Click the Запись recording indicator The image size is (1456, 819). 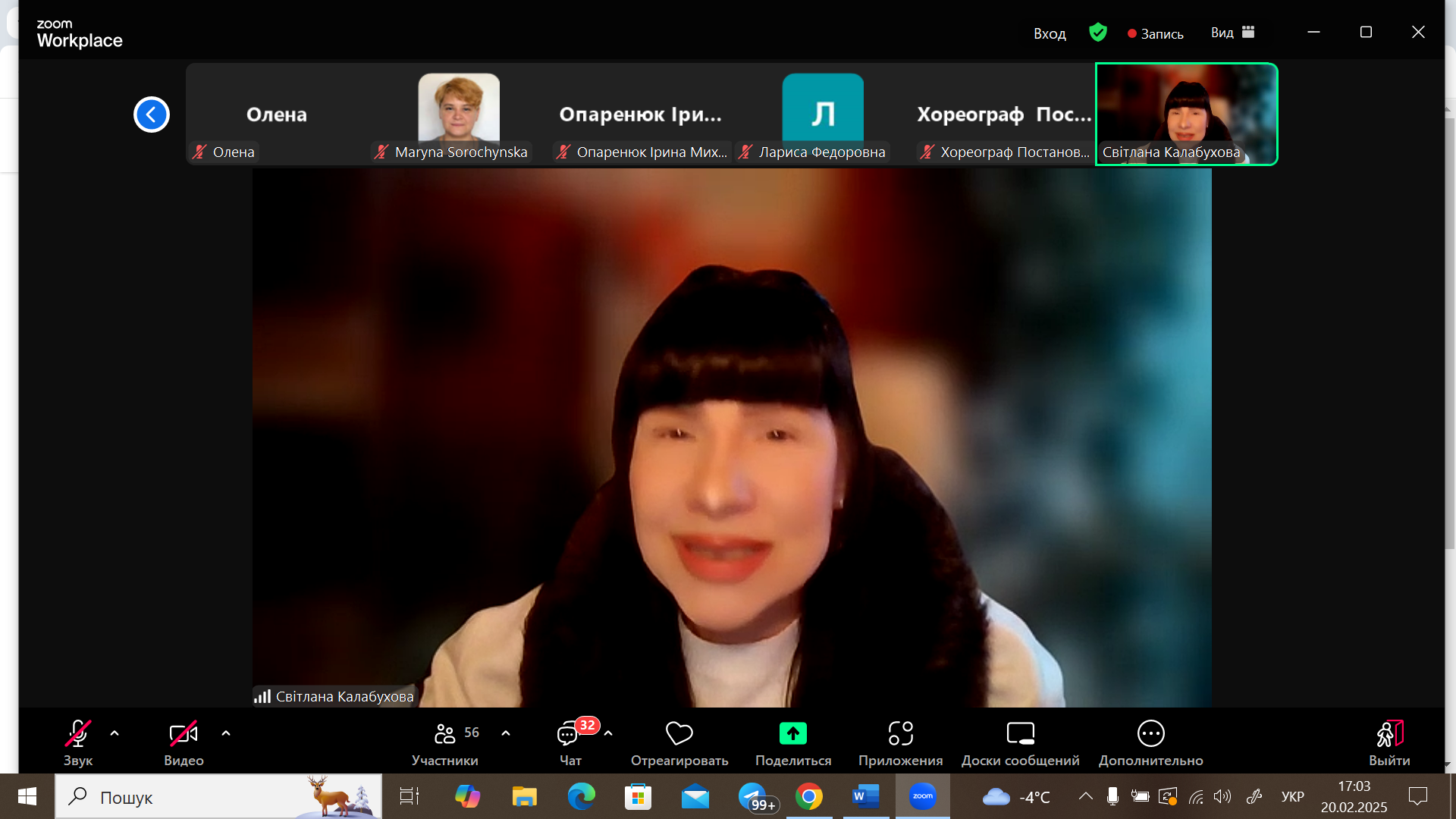coord(1155,33)
